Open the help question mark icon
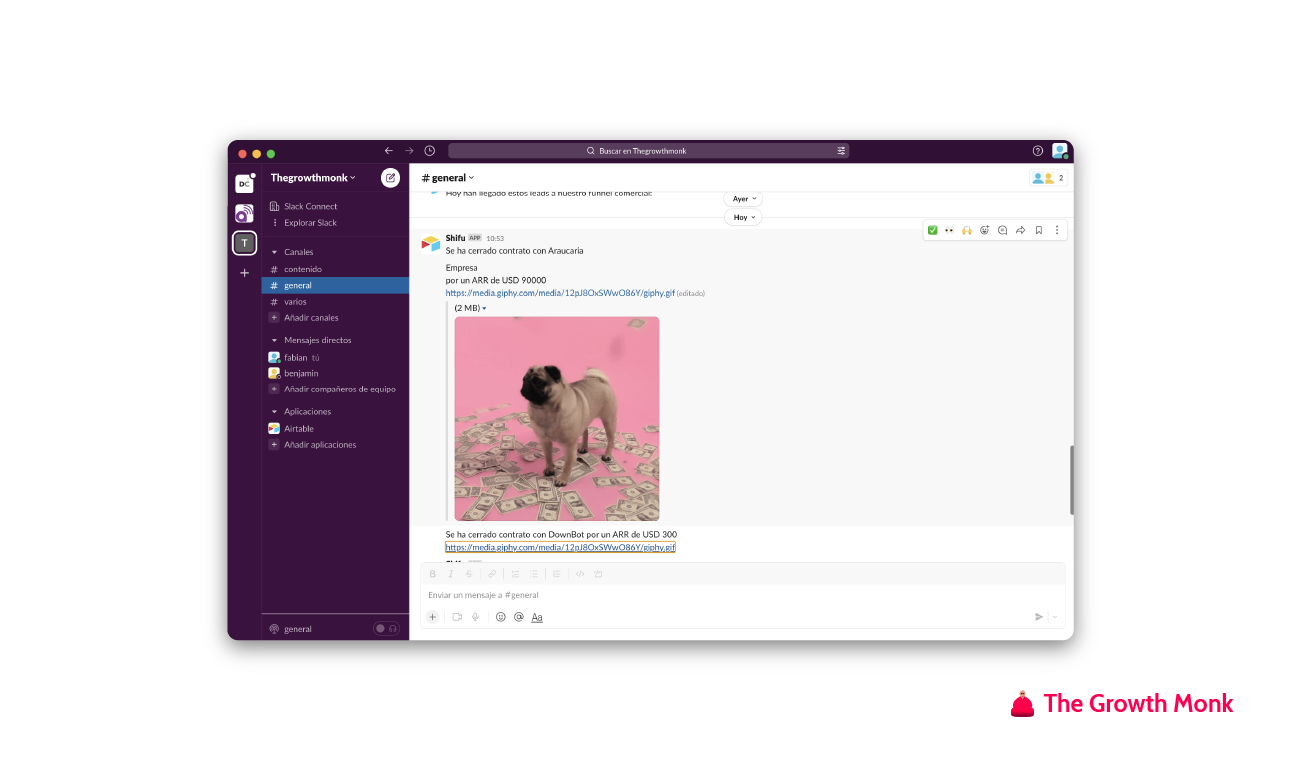The image size is (1301, 781). pos(1038,151)
